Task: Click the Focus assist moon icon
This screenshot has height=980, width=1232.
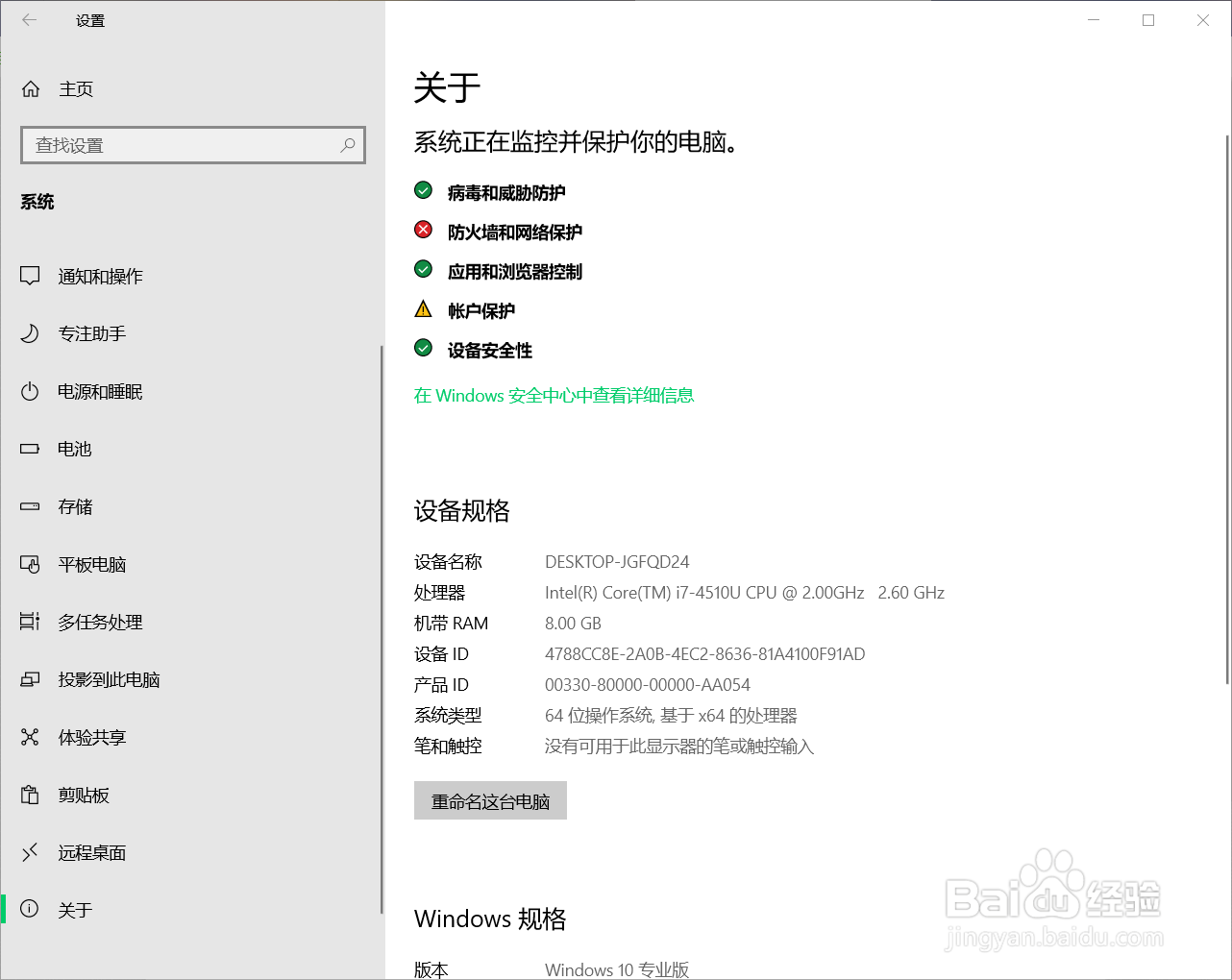Action: [30, 333]
